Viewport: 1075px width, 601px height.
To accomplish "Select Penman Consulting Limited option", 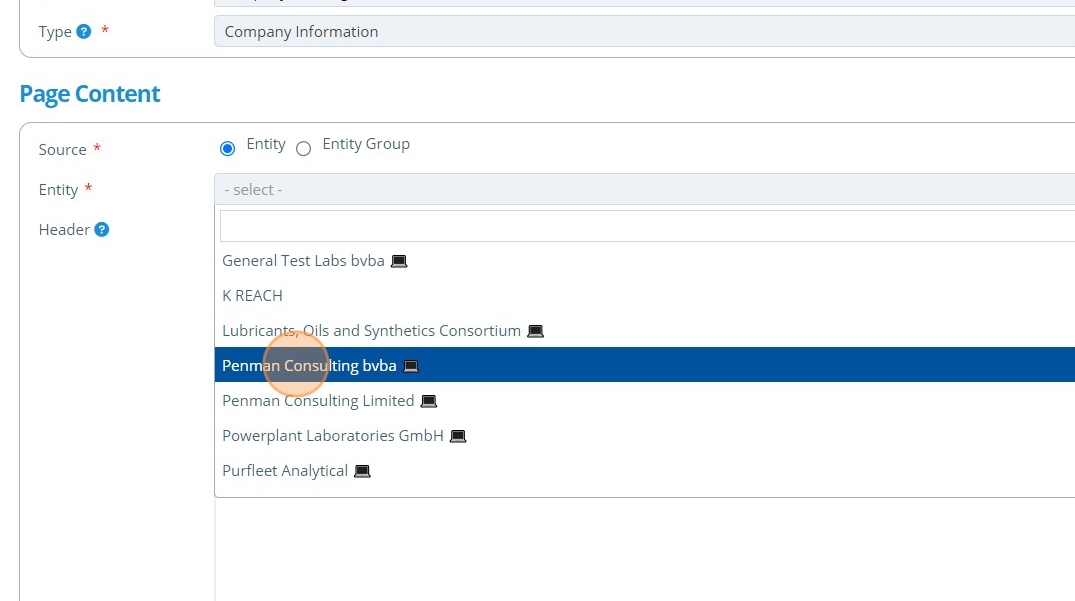I will click(644, 401).
